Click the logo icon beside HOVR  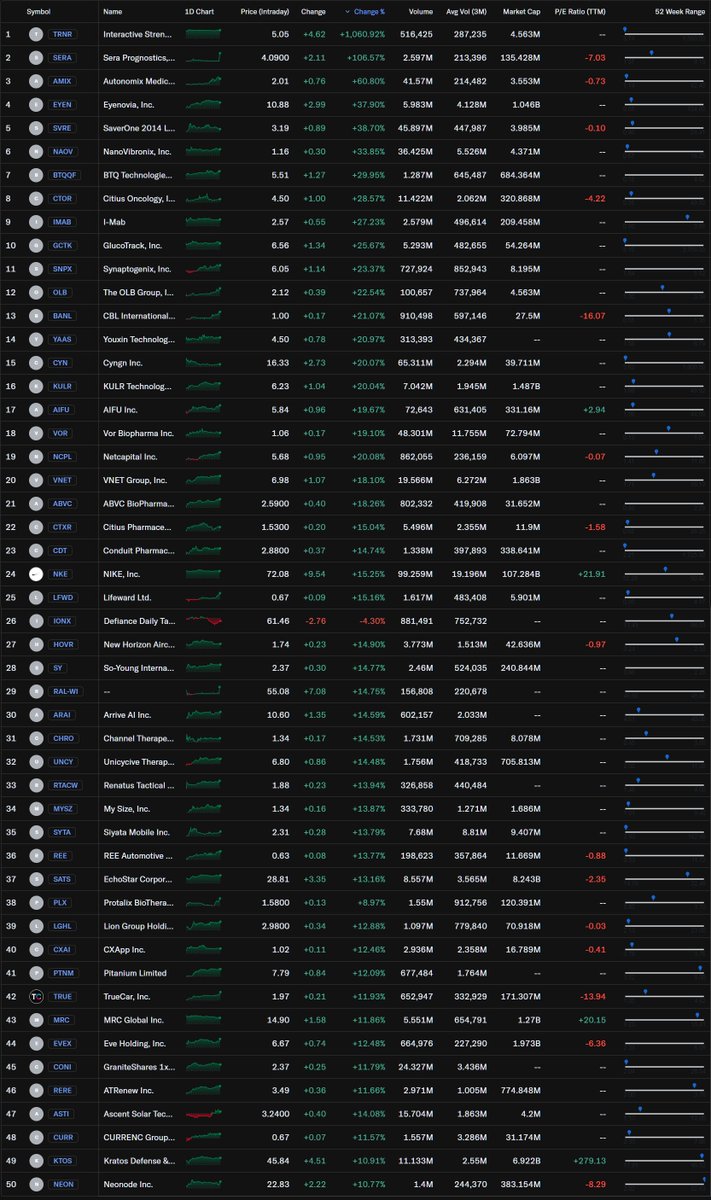36,645
